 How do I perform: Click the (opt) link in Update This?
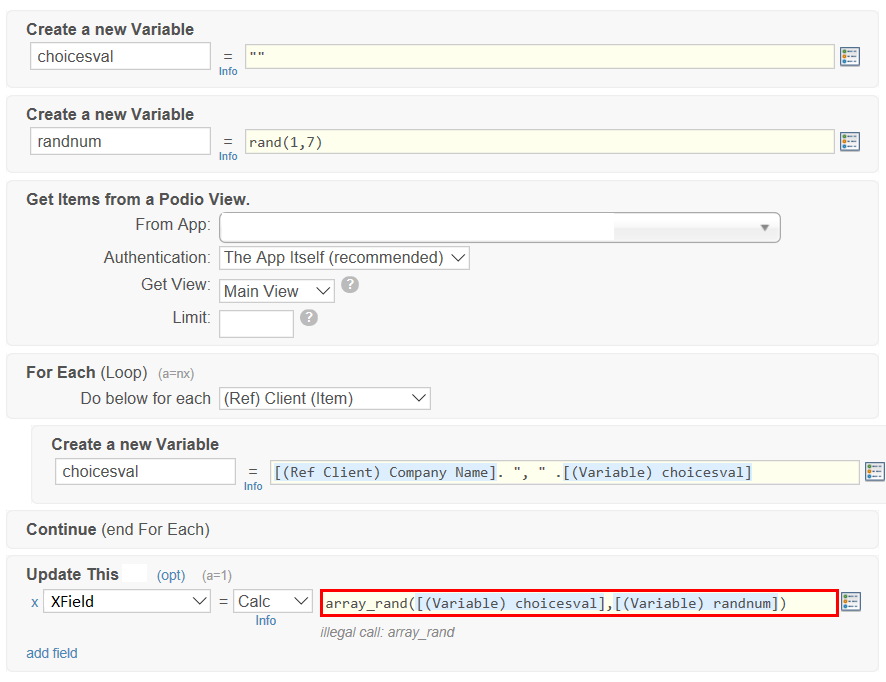click(170, 575)
